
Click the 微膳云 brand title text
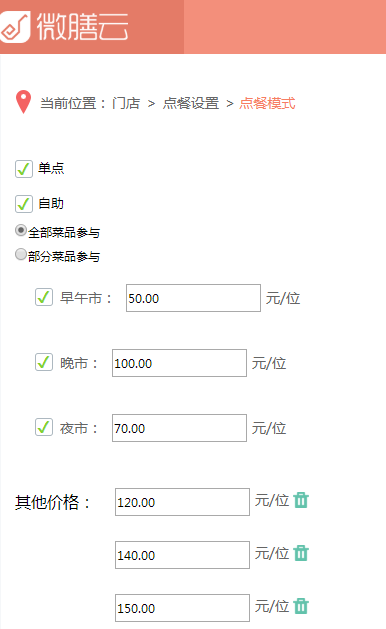[x=82, y=26]
